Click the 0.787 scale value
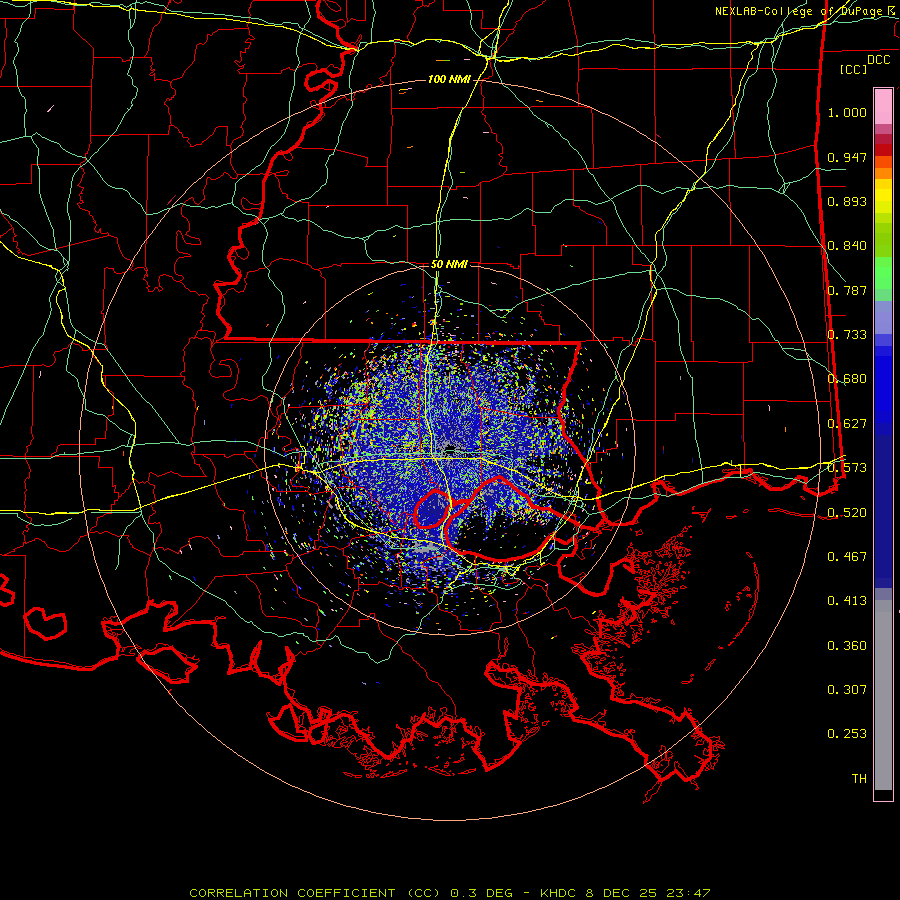This screenshot has width=900, height=900. click(x=847, y=290)
